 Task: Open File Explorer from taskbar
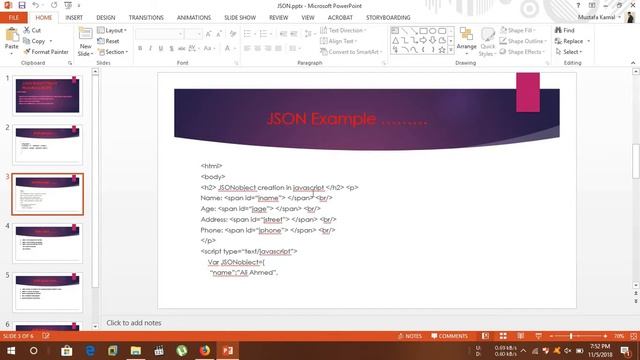pos(136,351)
